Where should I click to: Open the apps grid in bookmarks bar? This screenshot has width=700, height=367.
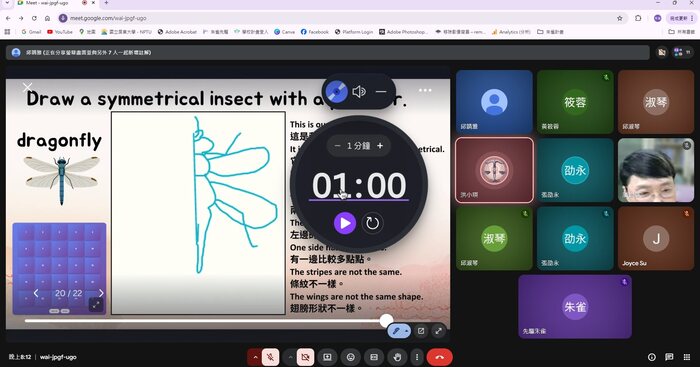7,32
